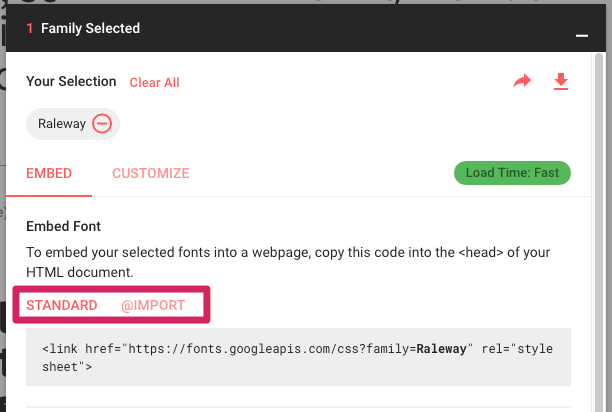Click the 'To embed your selected fonts' instruction text
The width and height of the screenshot is (612, 412).
pyautogui.click(x=288, y=262)
